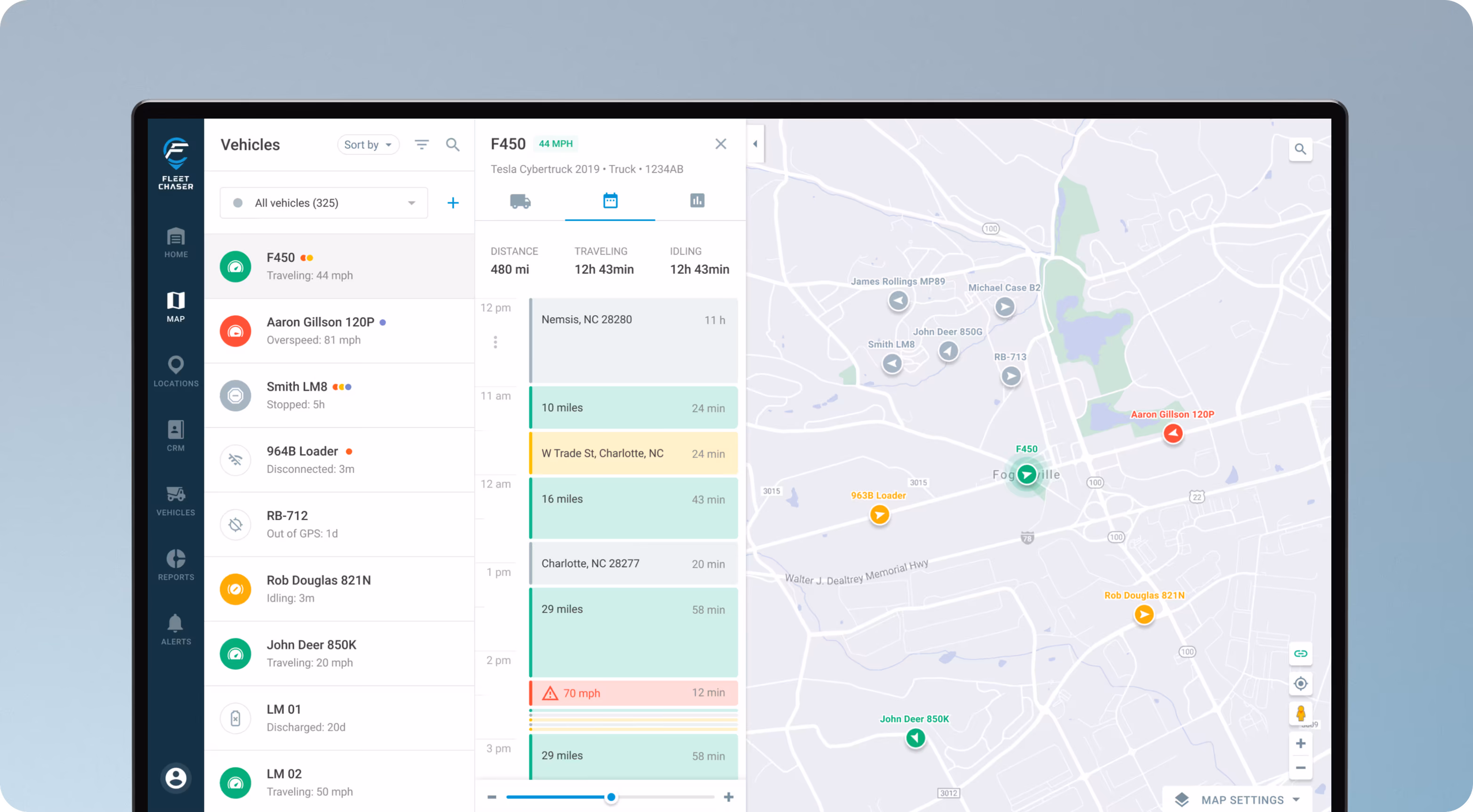Open the Alerts section

tap(176, 630)
